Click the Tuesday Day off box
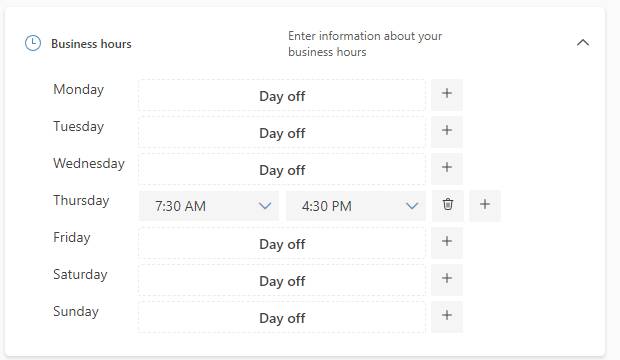This screenshot has width=620, height=360. point(282,132)
